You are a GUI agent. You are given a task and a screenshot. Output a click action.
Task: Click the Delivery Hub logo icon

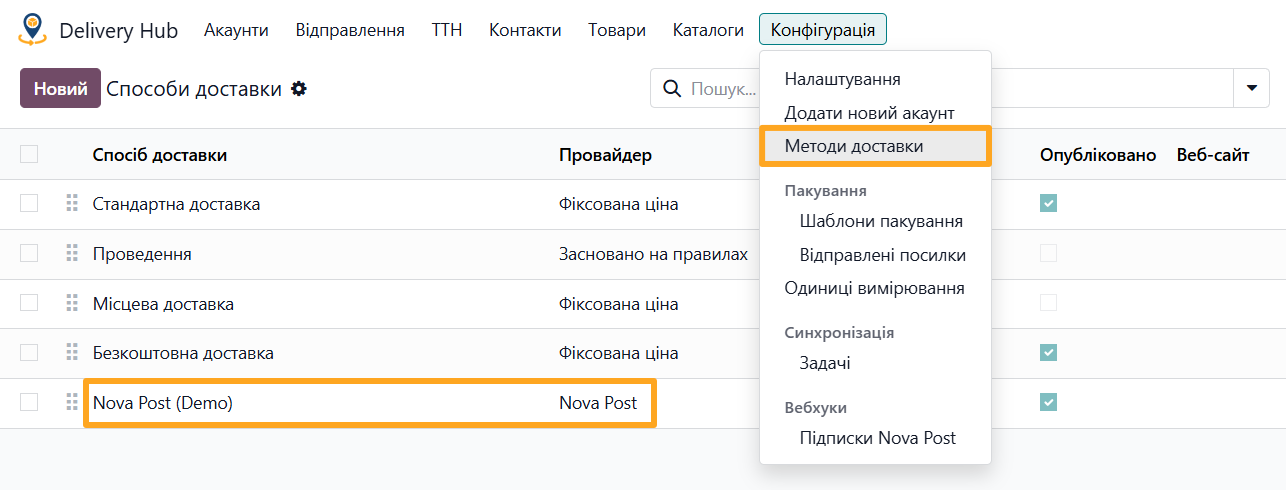click(x=33, y=30)
